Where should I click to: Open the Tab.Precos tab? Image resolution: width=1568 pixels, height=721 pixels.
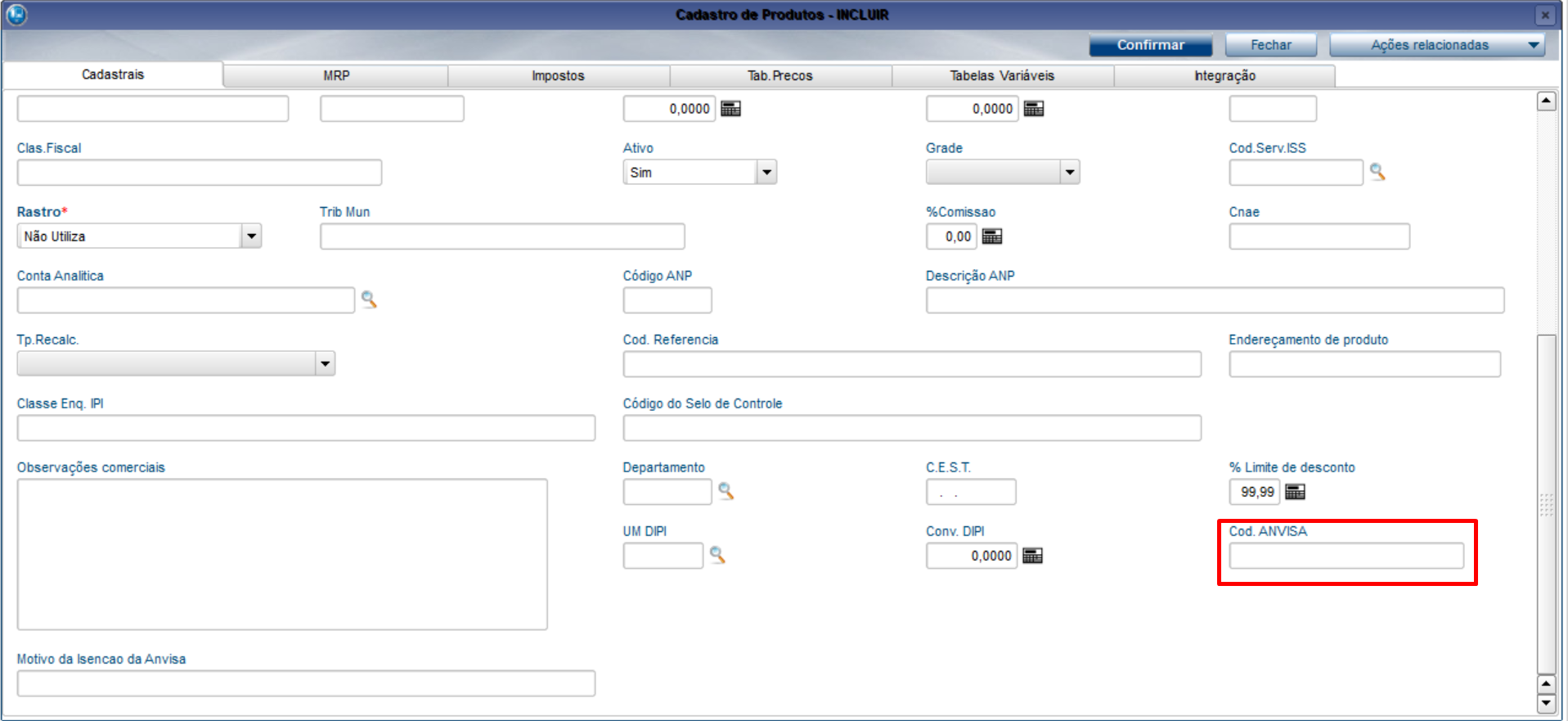pos(780,75)
